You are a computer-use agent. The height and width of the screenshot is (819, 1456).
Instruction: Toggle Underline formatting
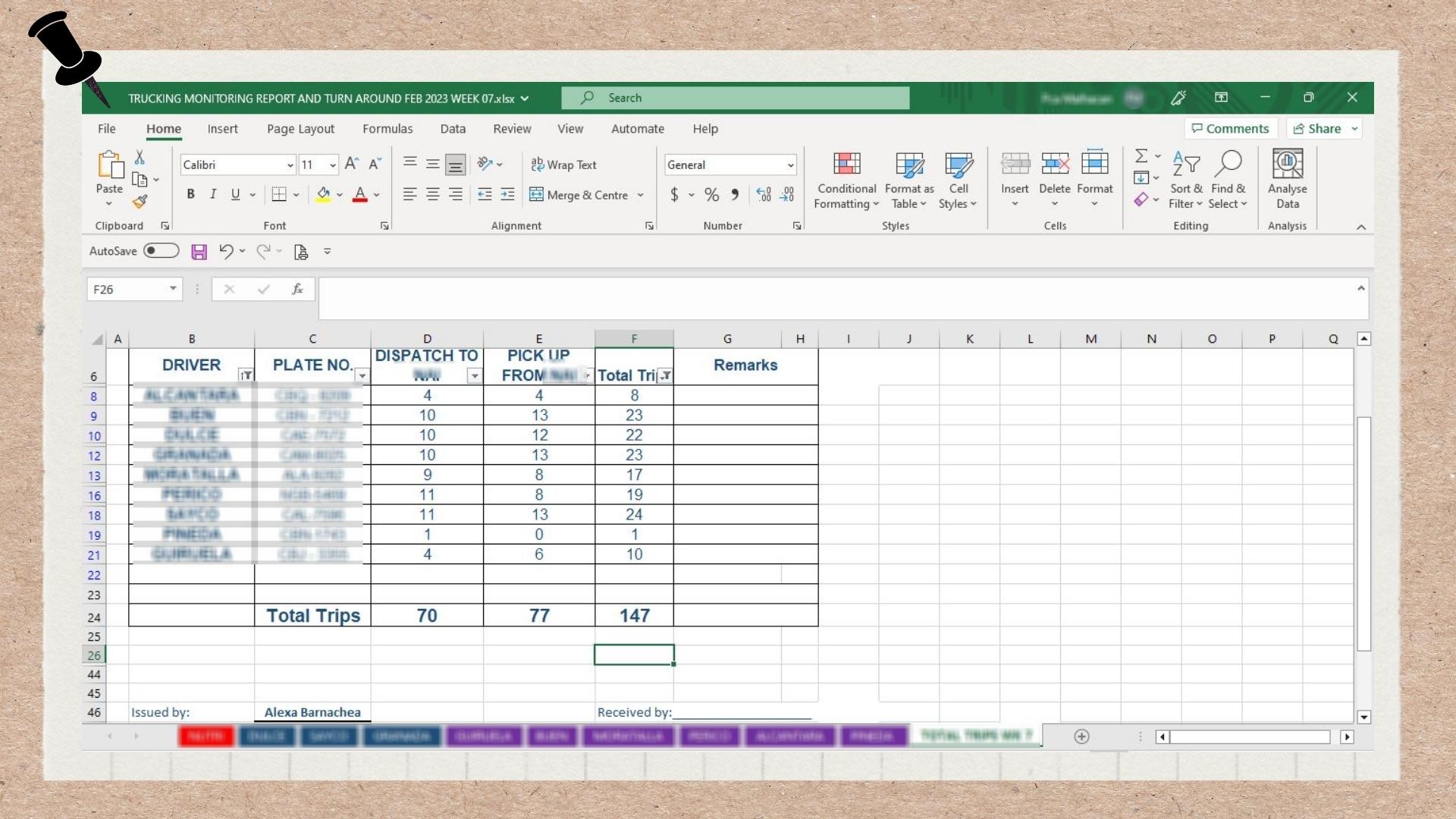tap(235, 194)
